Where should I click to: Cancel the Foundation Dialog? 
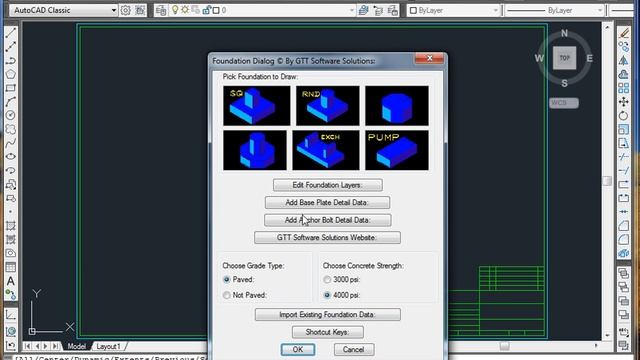(x=353, y=349)
